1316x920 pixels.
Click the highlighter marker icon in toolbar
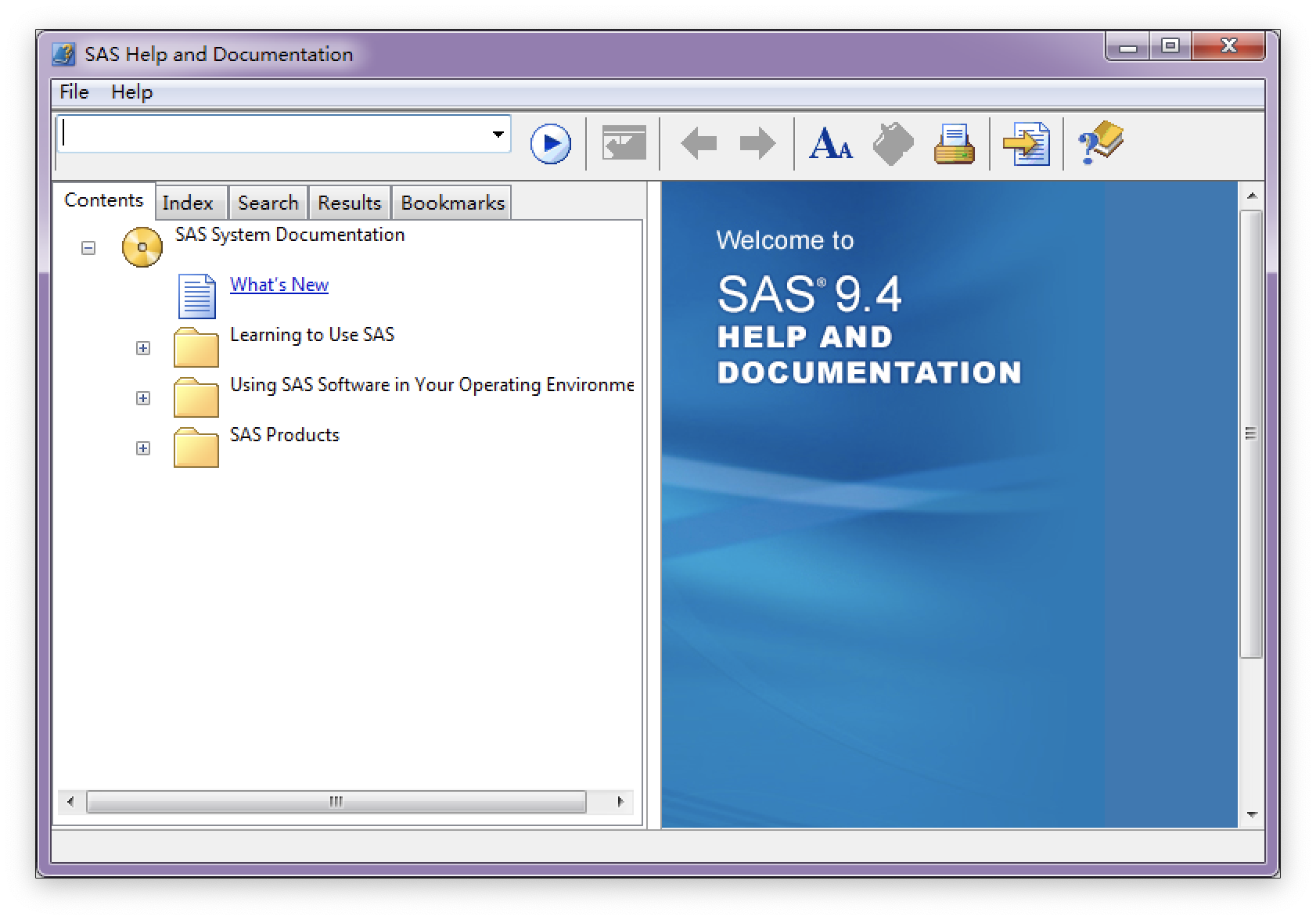[893, 144]
